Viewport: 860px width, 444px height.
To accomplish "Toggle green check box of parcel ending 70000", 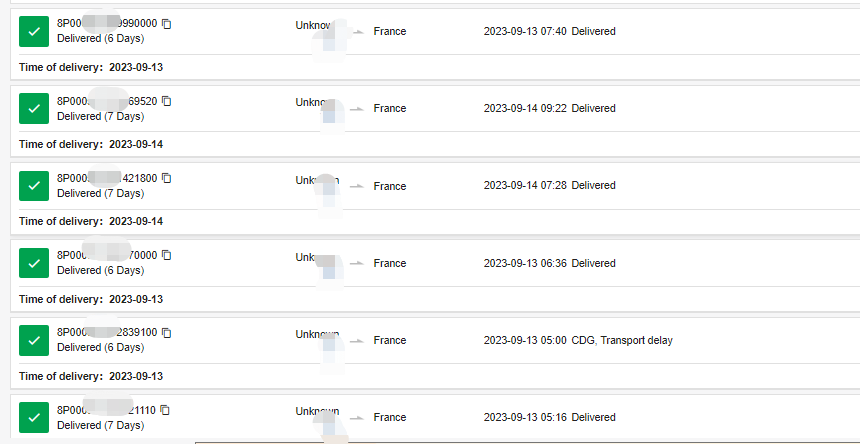I will [34, 263].
